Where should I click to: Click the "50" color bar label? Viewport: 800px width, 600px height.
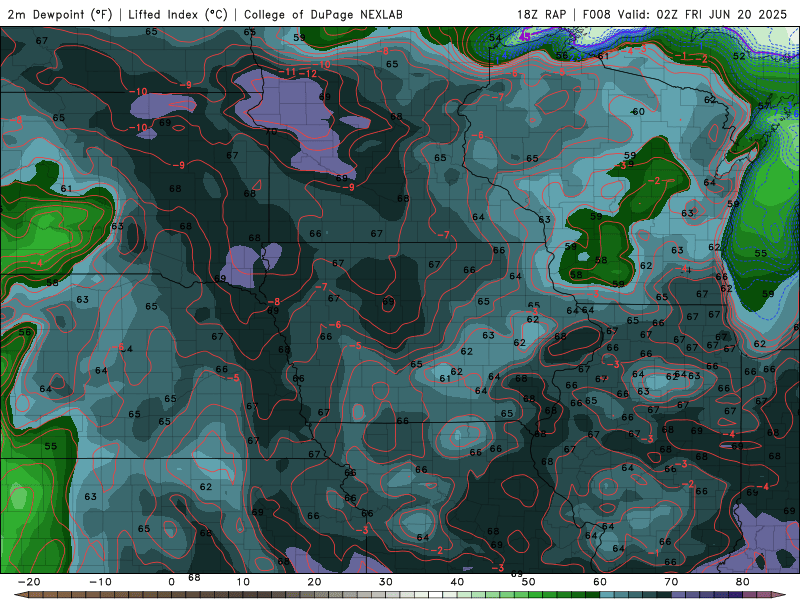tap(529, 582)
